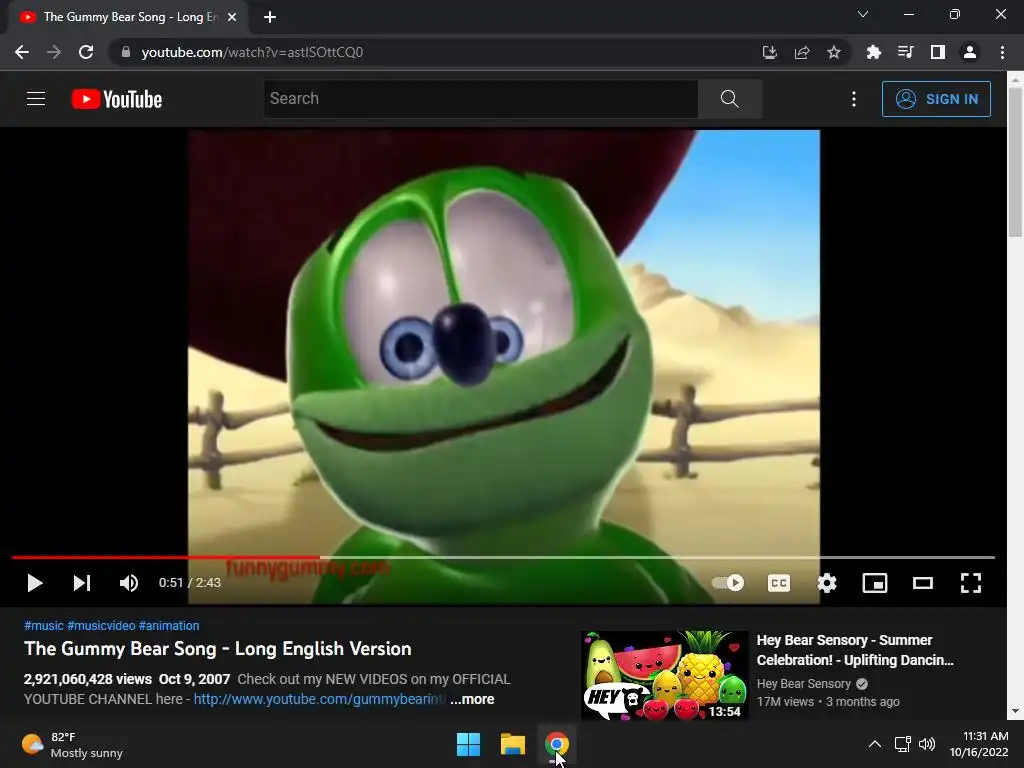The height and width of the screenshot is (768, 1024).
Task: Open the Windows Start menu
Action: click(468, 744)
